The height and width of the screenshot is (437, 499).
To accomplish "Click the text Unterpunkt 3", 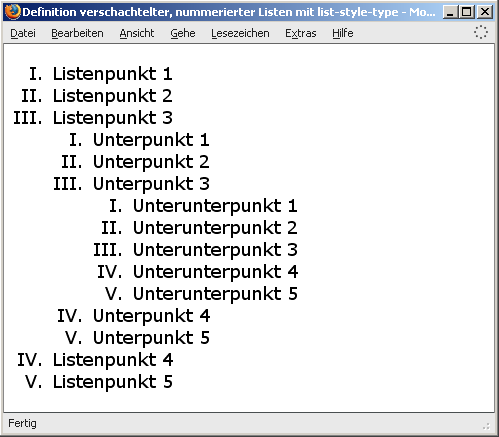I will point(151,184).
